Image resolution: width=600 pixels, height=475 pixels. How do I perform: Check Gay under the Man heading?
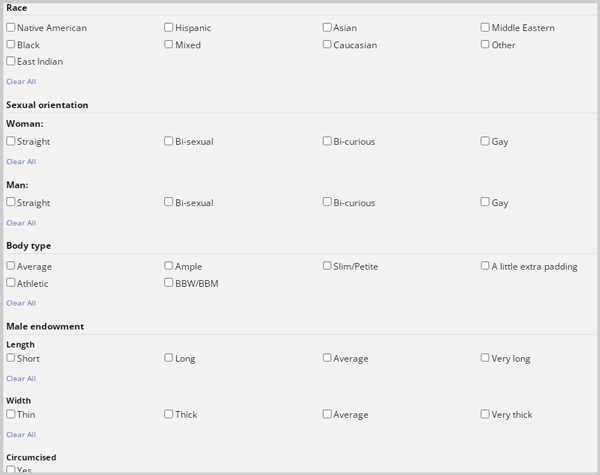485,202
